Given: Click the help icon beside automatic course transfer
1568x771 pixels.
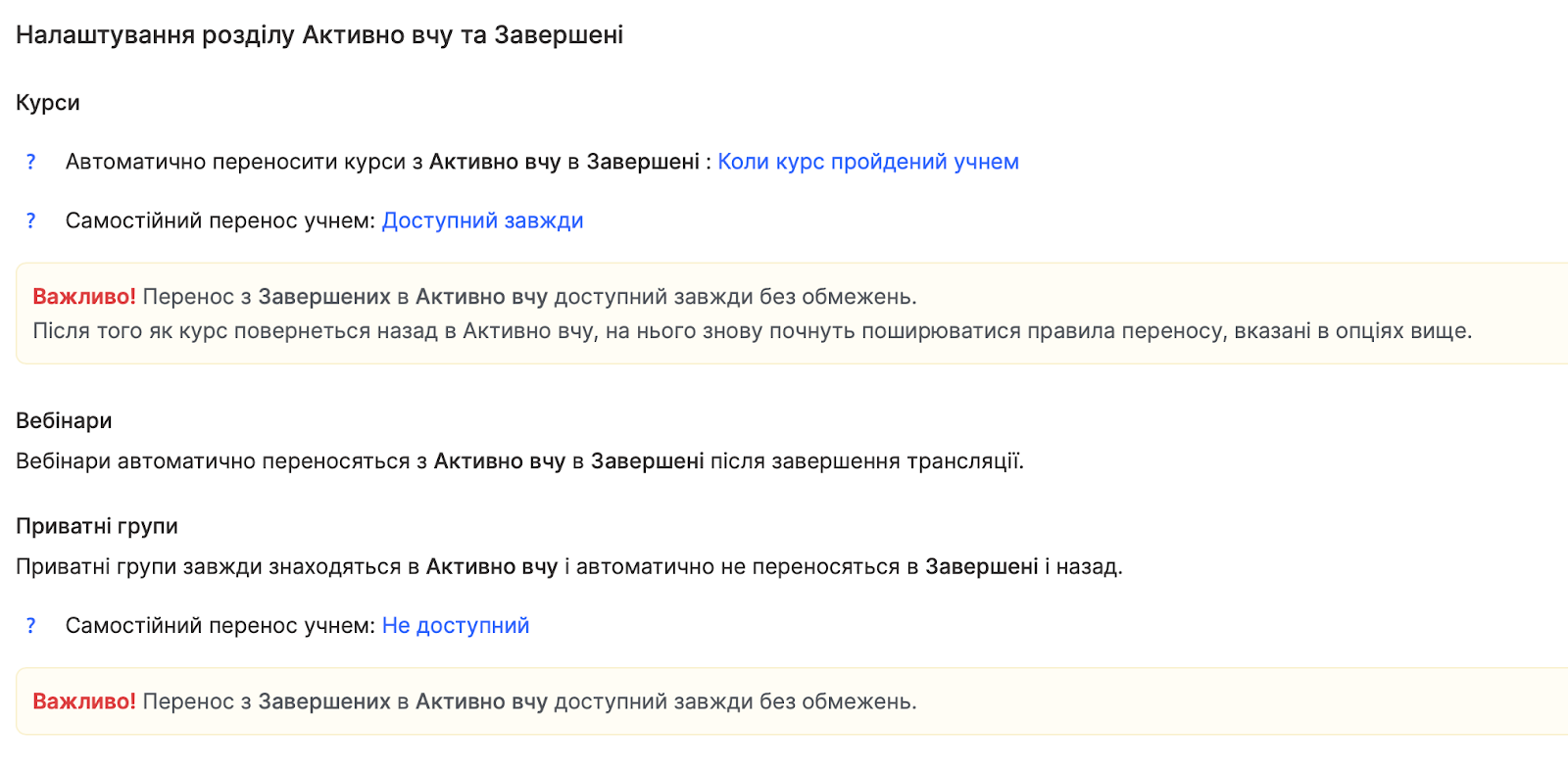Looking at the screenshot, I should tap(30, 162).
